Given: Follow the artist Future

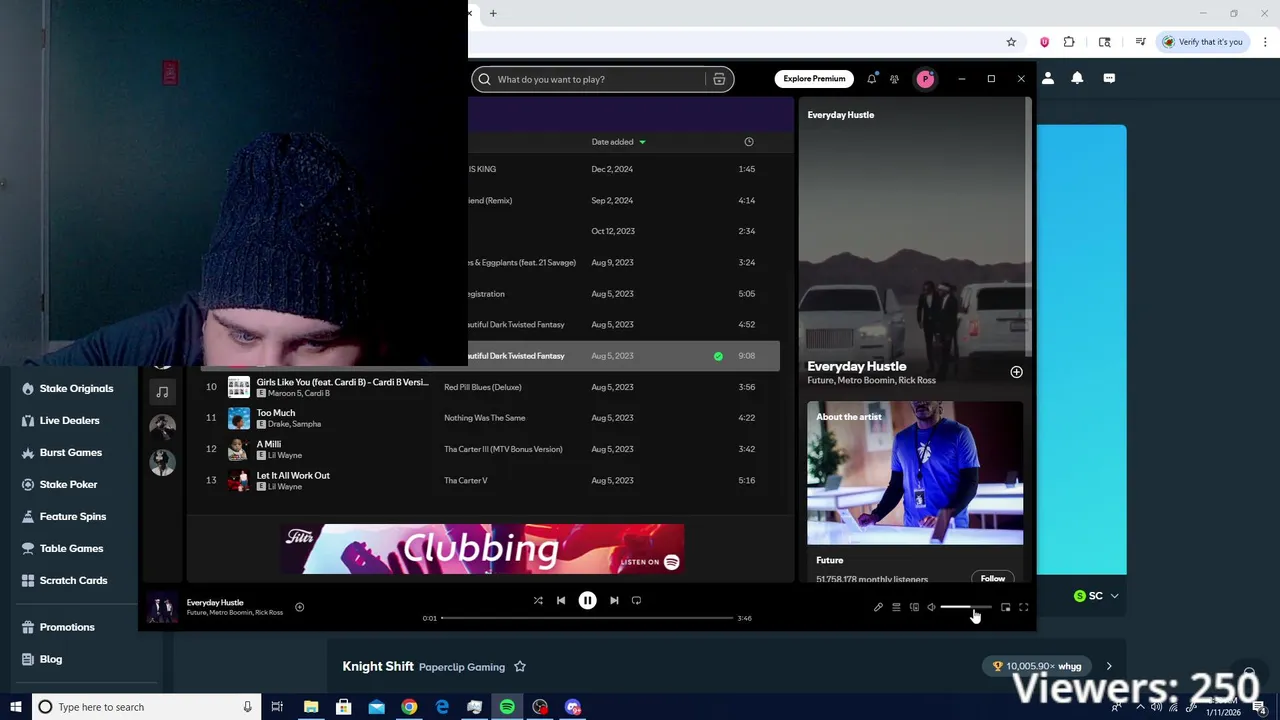Looking at the screenshot, I should (993, 578).
